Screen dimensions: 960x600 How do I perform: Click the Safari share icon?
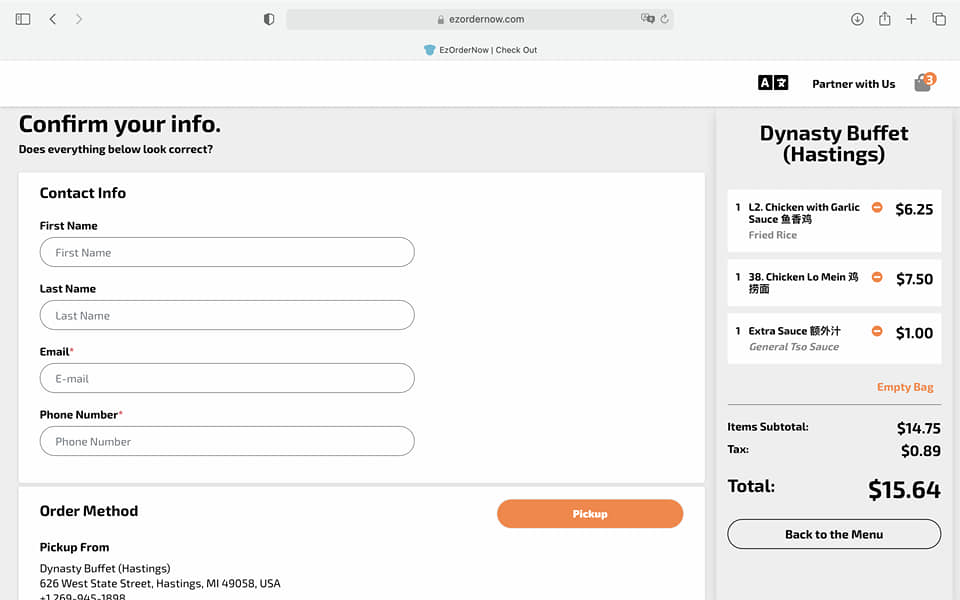(x=884, y=19)
